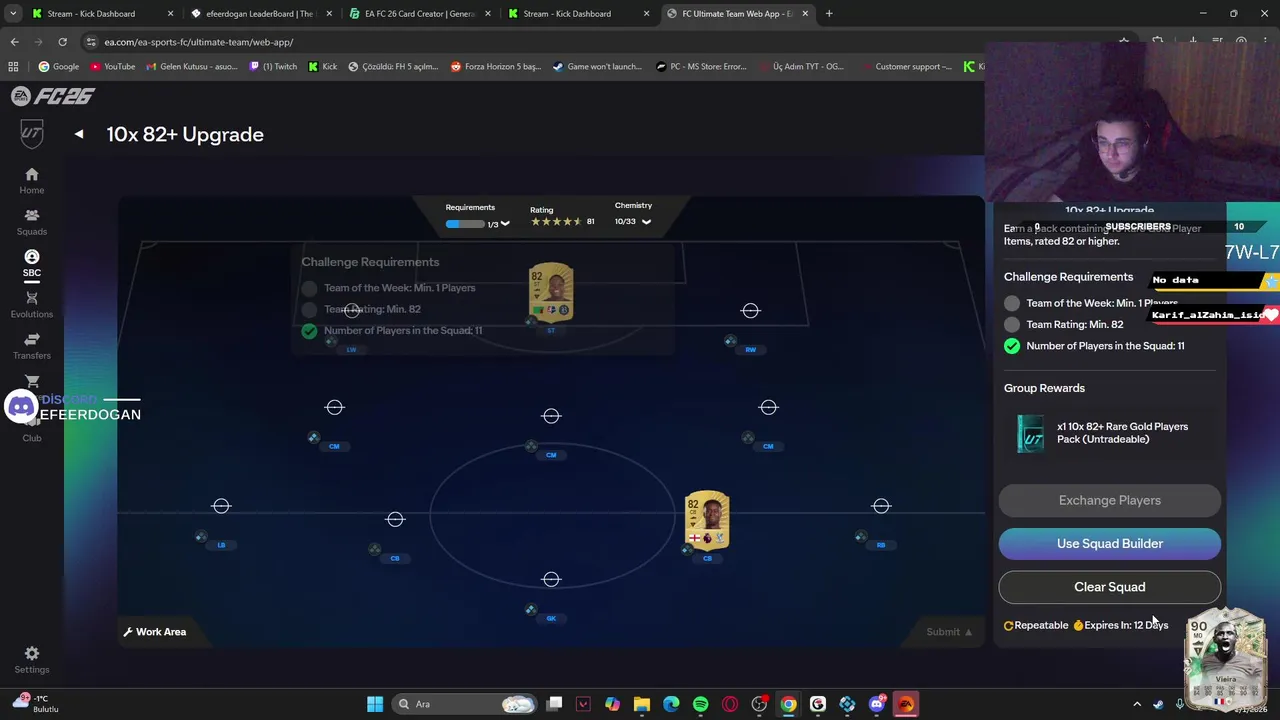This screenshot has width=1280, height=720.
Task: Click the Repeatable label
Action: [1036, 625]
